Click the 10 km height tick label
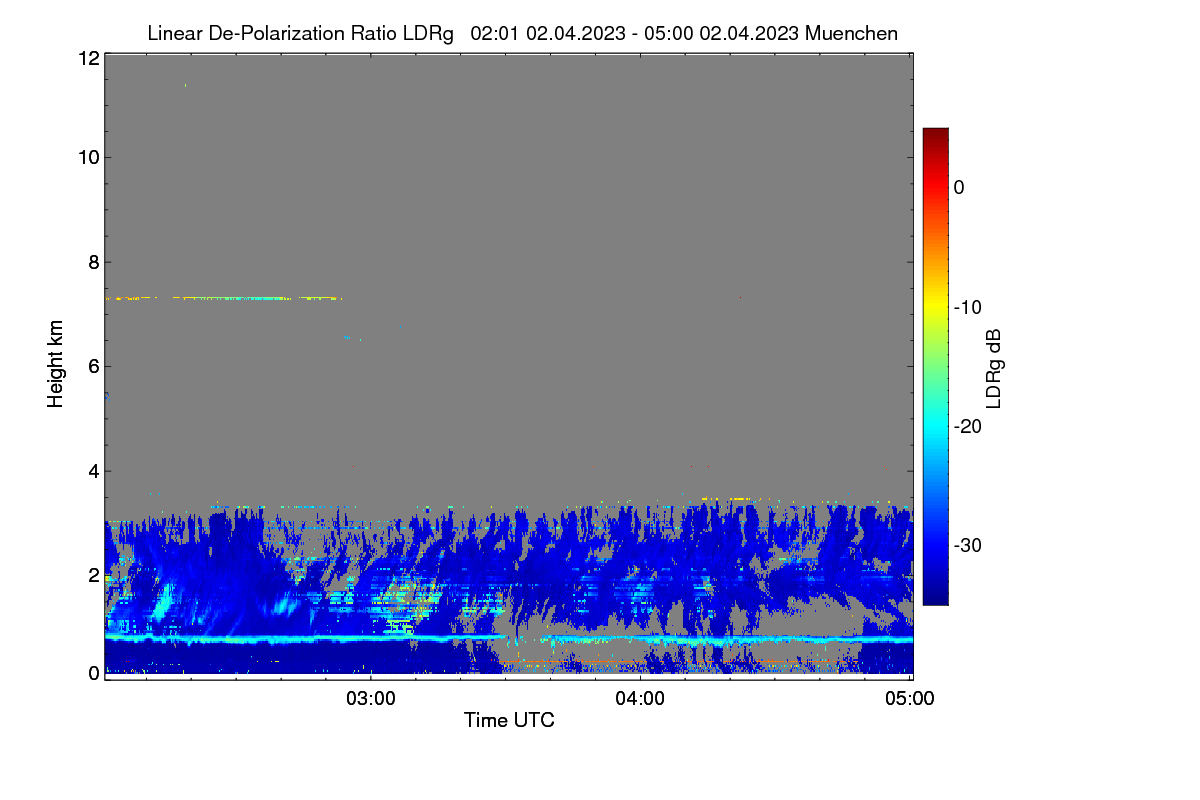 click(x=88, y=157)
